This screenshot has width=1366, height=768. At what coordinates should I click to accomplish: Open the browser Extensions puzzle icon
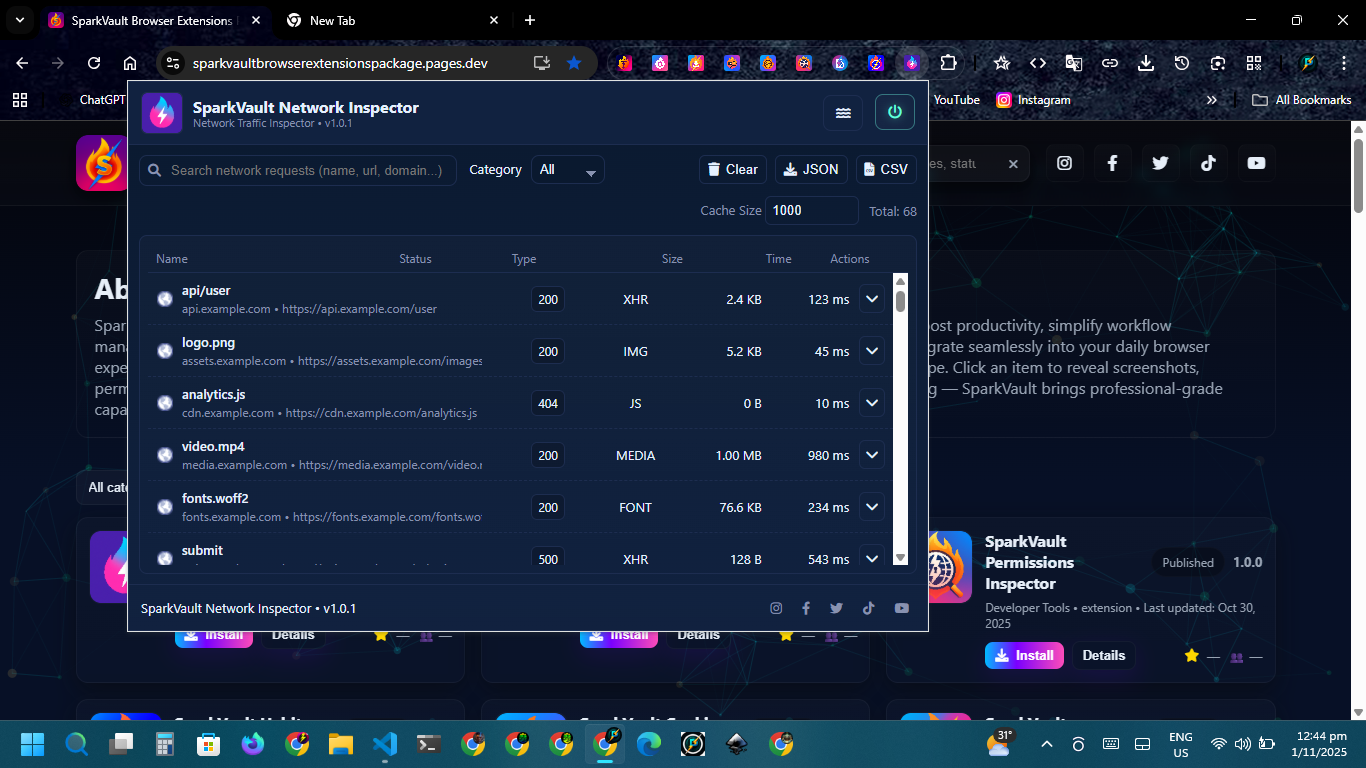(948, 63)
